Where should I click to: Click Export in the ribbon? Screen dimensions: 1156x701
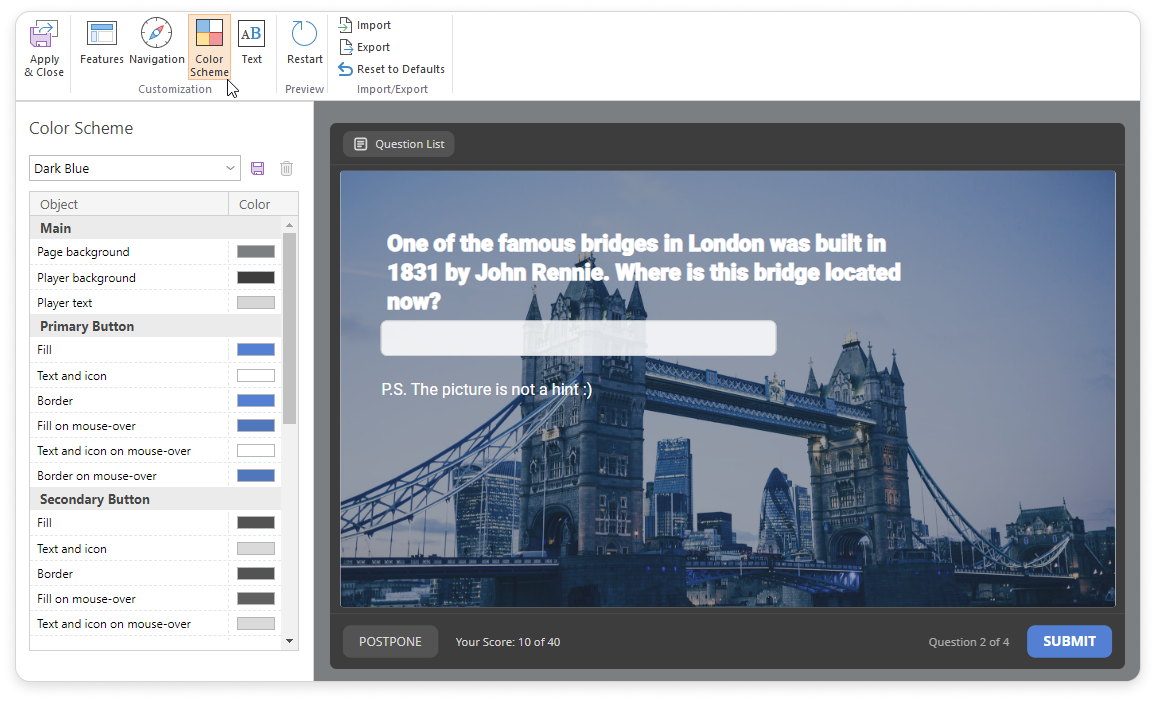(365, 47)
